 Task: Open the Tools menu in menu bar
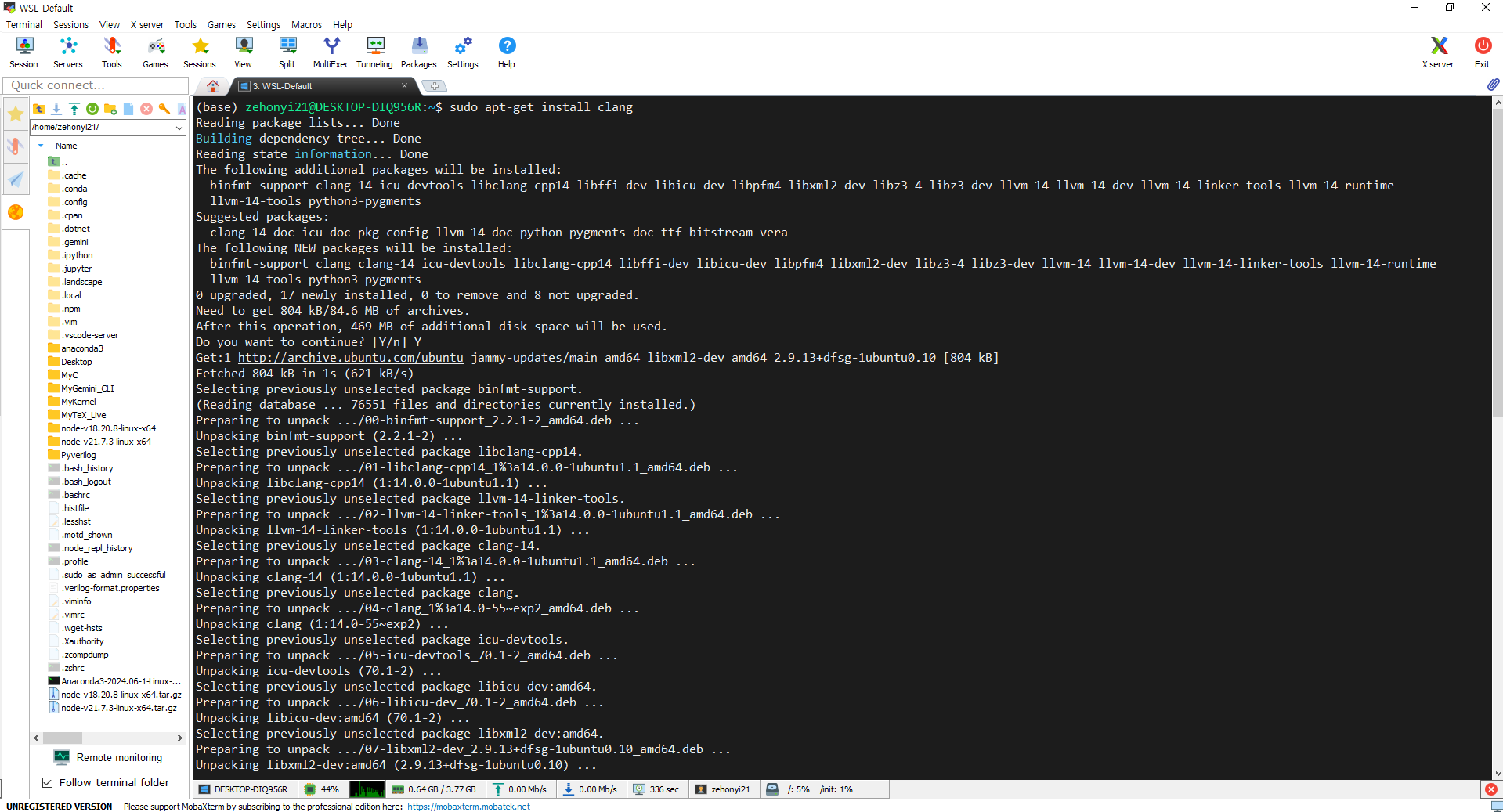[186, 24]
